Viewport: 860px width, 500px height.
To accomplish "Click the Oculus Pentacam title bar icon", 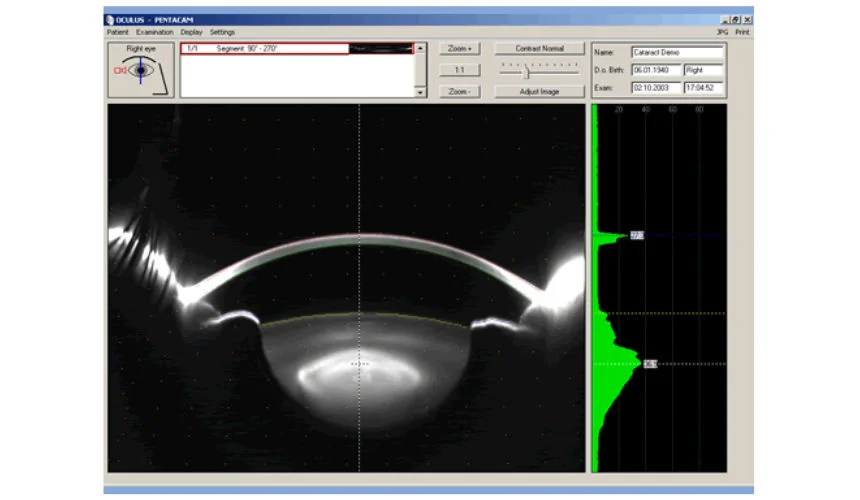I will [x=110, y=20].
